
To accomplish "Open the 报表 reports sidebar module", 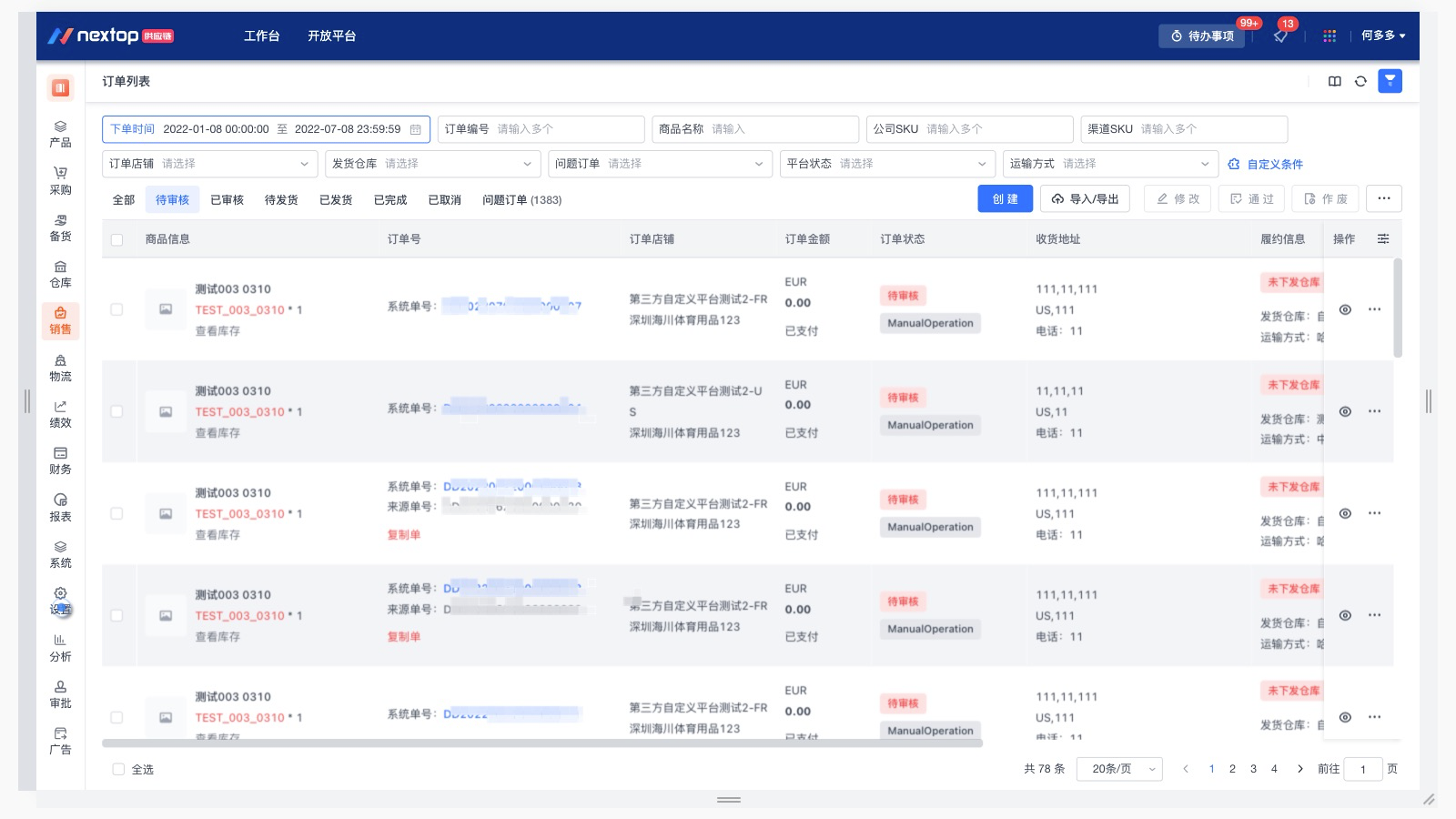I will [60, 508].
